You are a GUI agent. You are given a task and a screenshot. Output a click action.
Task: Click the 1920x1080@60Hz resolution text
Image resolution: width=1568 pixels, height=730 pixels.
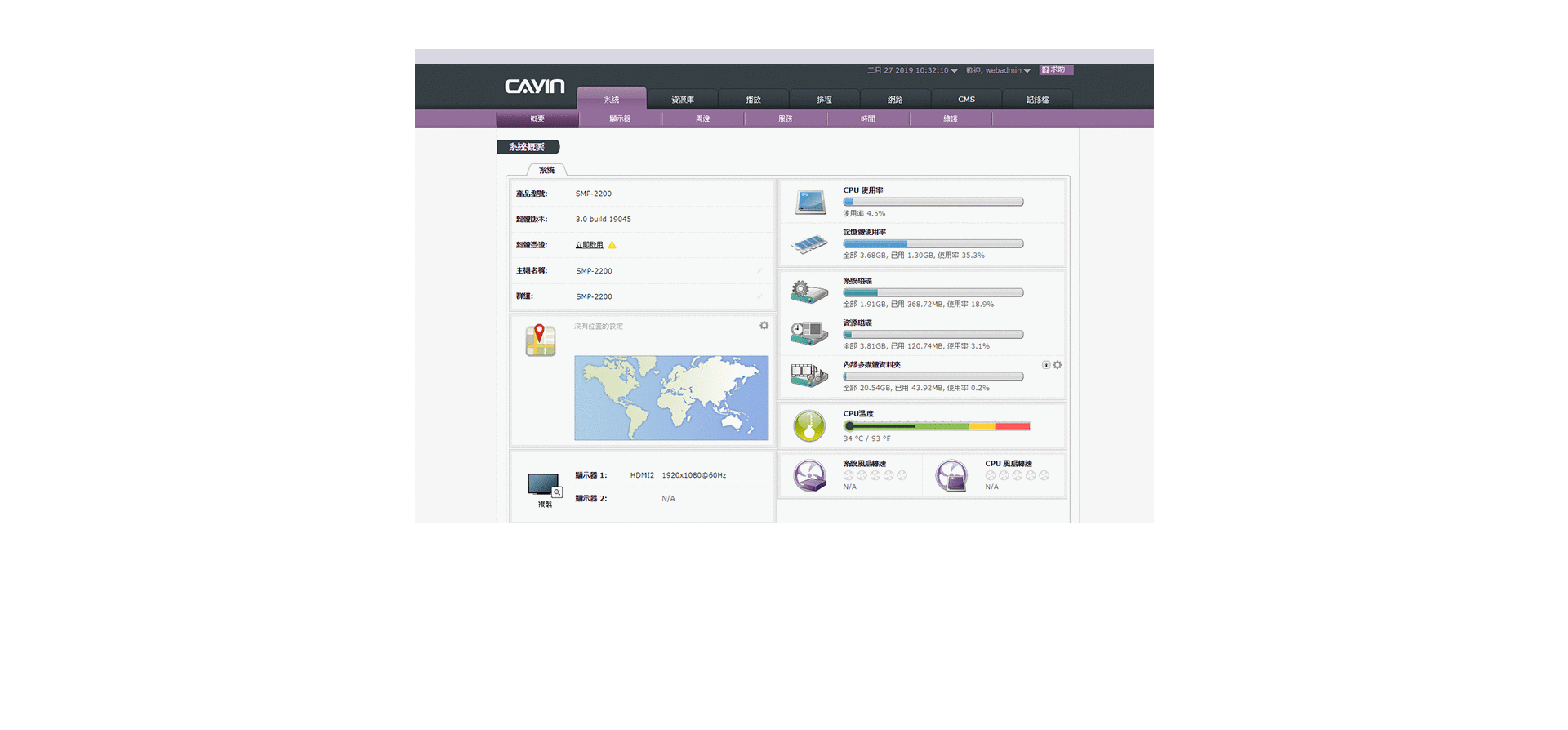pos(694,475)
